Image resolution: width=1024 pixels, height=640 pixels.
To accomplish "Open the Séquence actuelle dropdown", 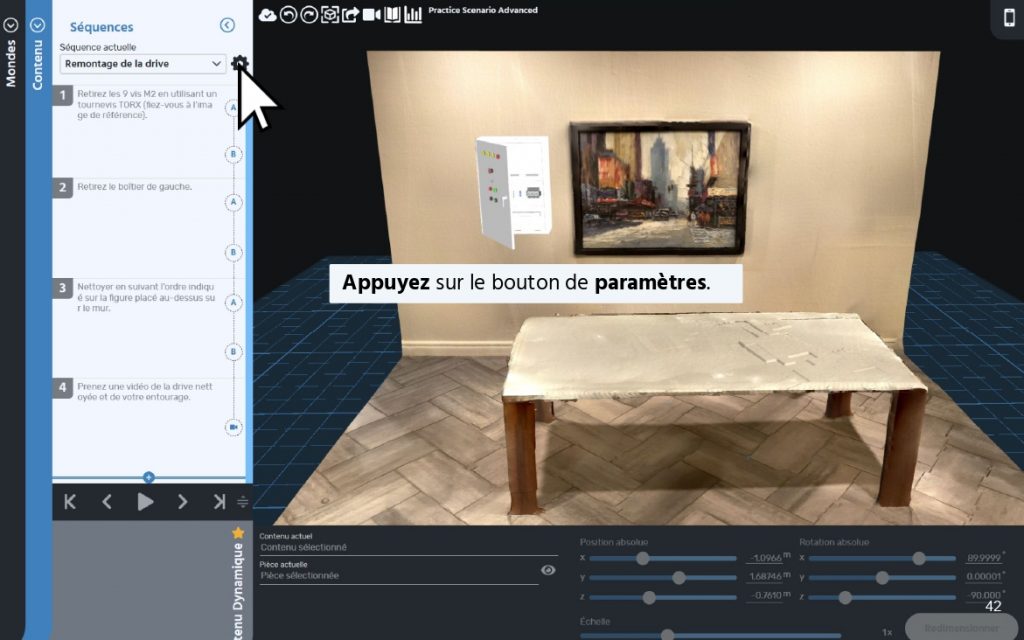I will click(x=142, y=64).
